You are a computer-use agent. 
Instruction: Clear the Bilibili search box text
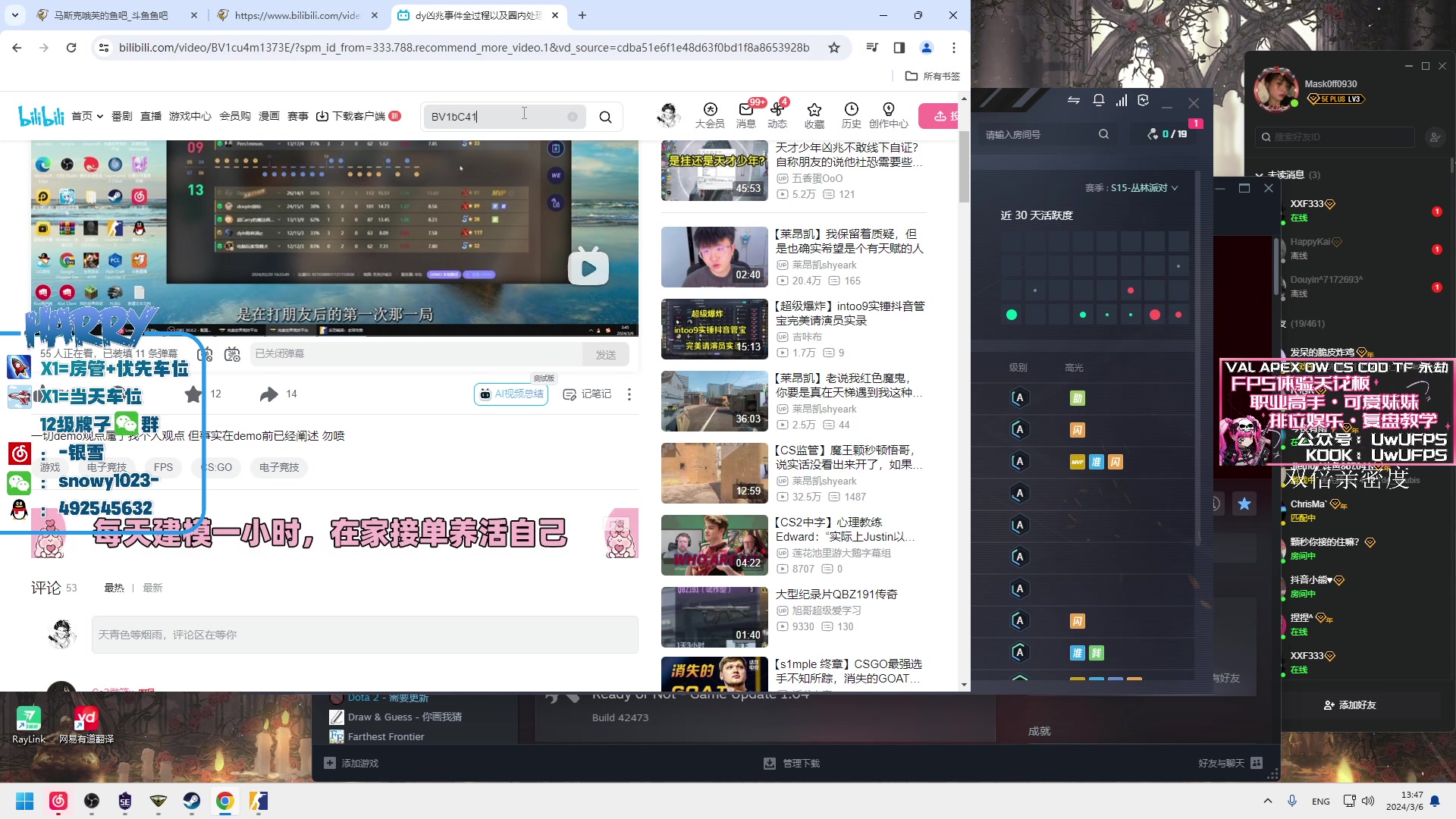point(573,117)
